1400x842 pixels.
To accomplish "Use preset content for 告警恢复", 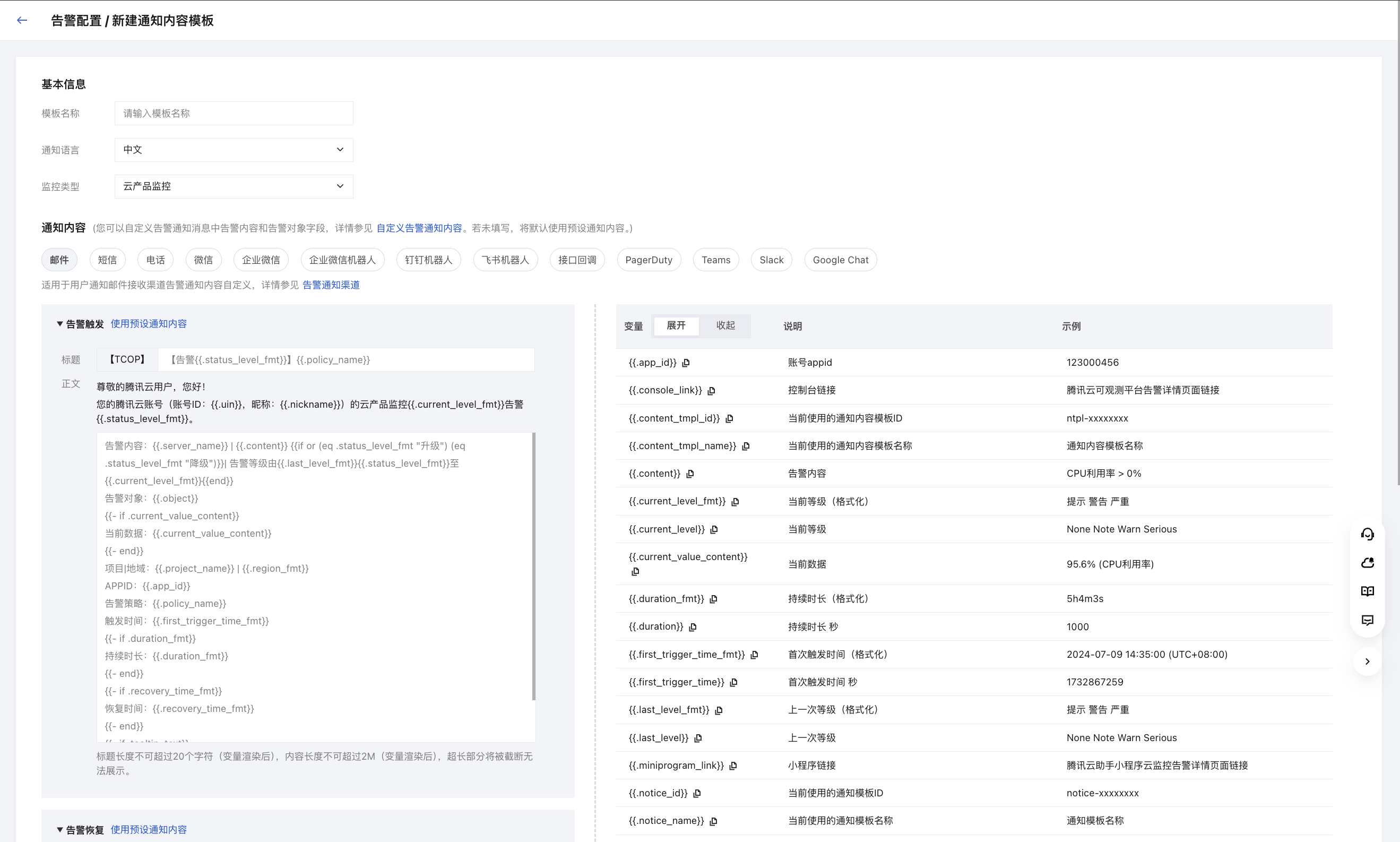I will 149,830.
